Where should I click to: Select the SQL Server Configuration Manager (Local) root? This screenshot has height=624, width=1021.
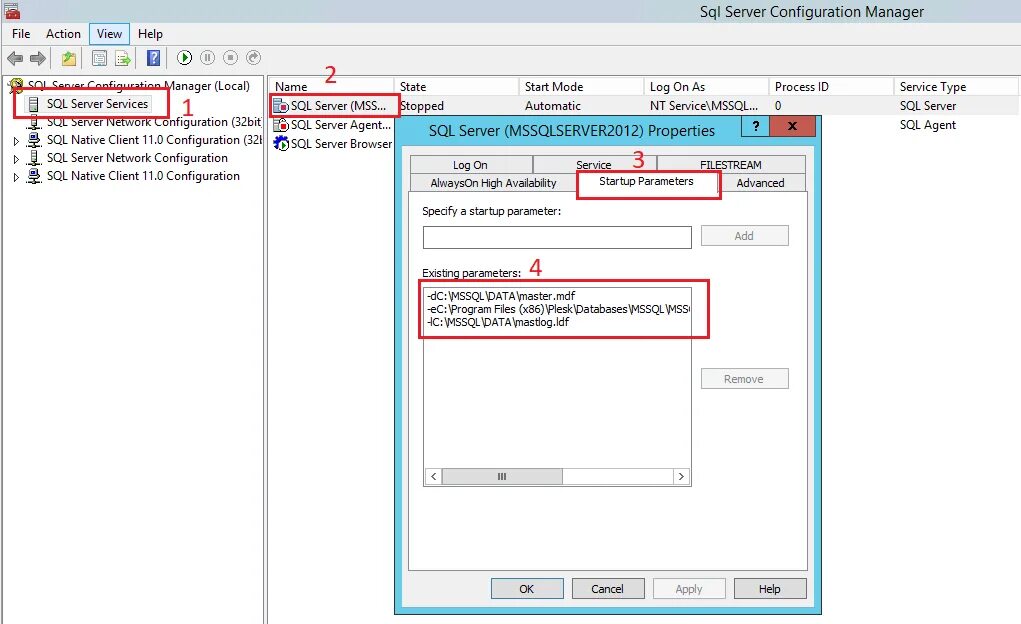tap(139, 86)
